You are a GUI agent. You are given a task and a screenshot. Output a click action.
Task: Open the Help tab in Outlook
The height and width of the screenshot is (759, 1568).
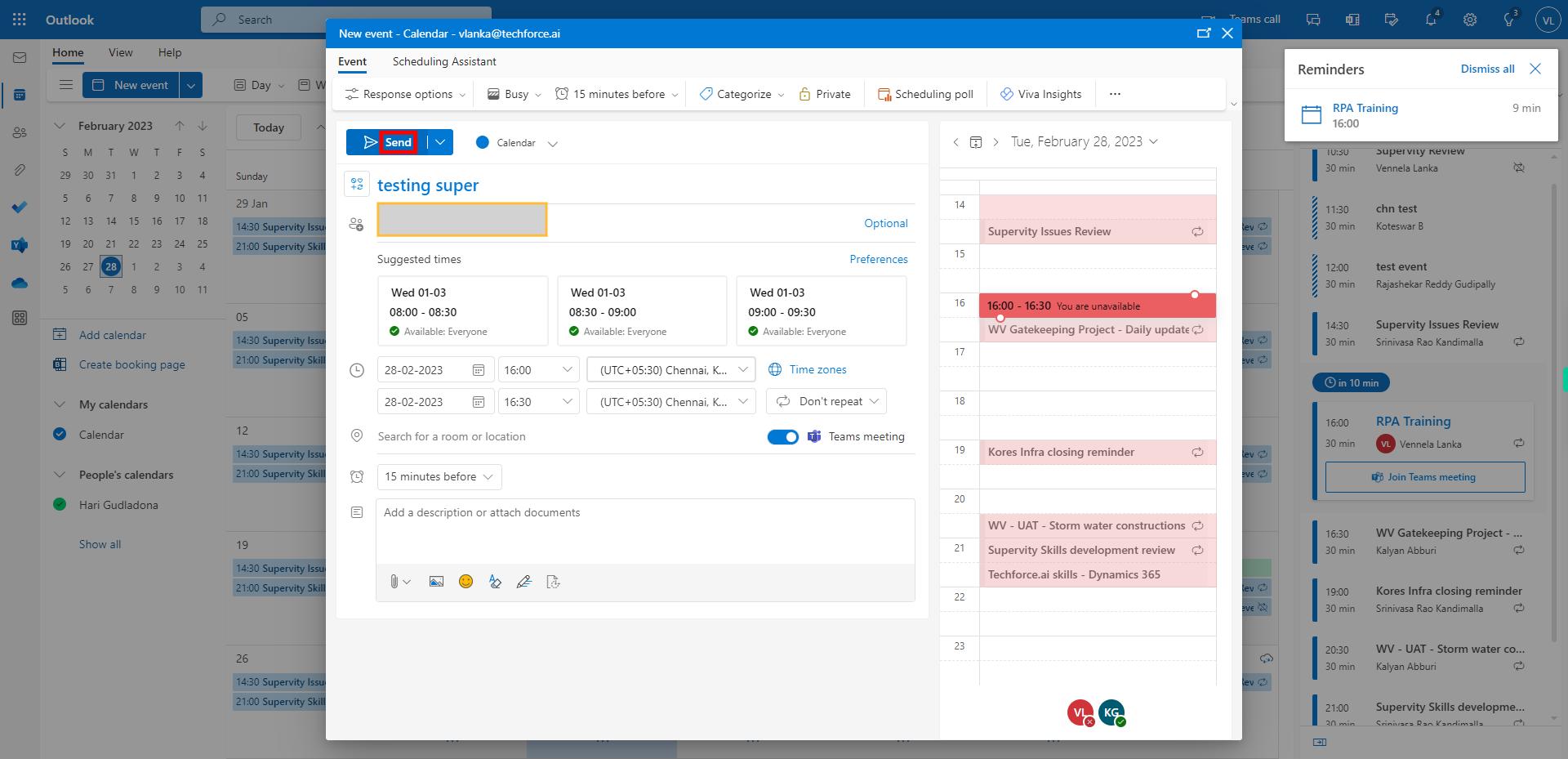coord(170,52)
